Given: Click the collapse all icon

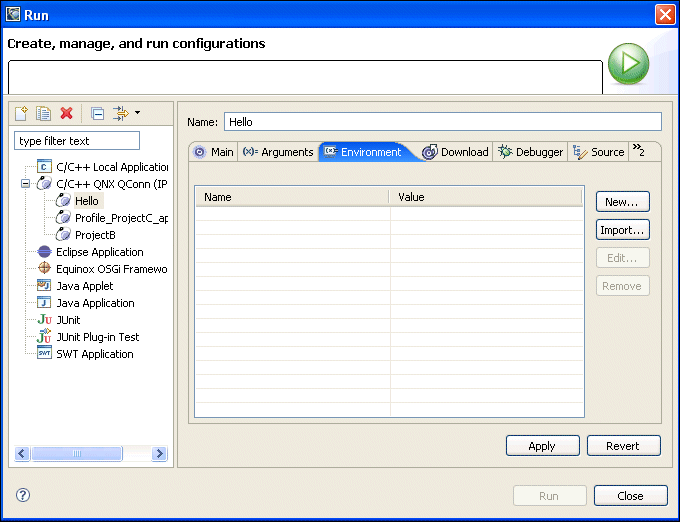Looking at the screenshot, I should coord(97,114).
